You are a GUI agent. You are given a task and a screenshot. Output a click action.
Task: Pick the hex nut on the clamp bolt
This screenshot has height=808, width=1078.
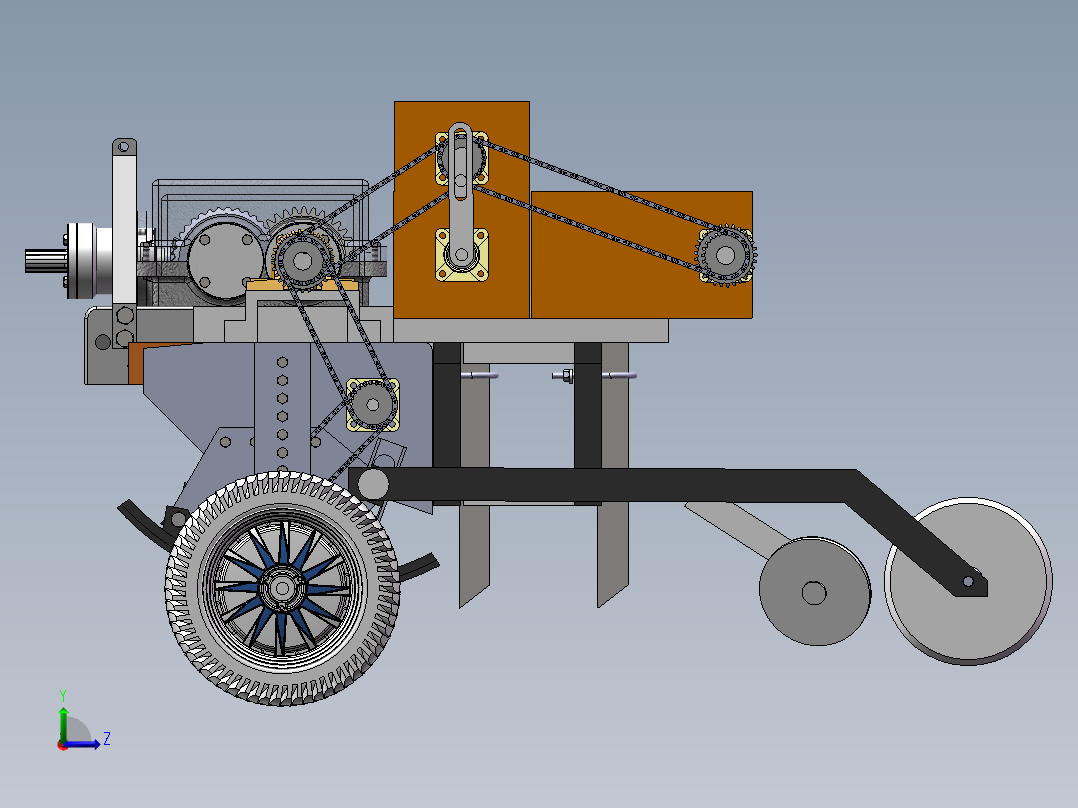[x=566, y=375]
